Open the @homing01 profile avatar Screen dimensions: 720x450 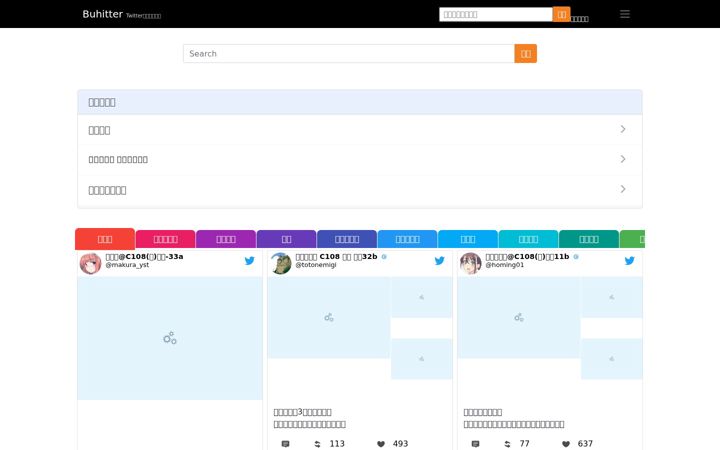(x=471, y=264)
